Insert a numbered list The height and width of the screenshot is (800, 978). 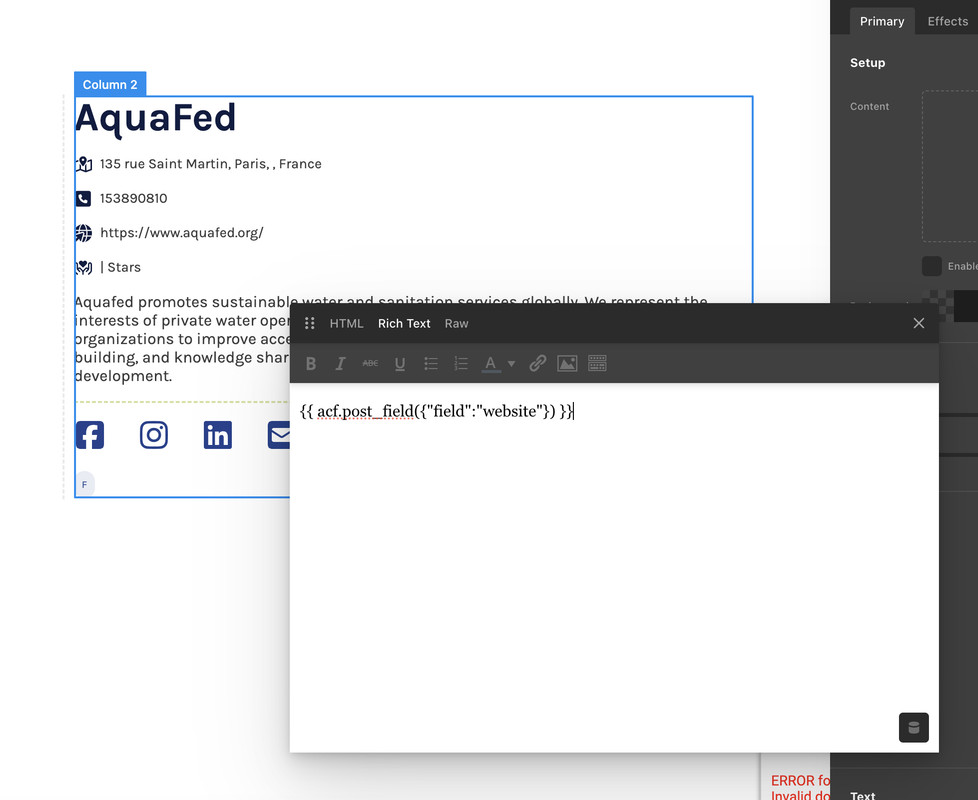tap(460, 364)
